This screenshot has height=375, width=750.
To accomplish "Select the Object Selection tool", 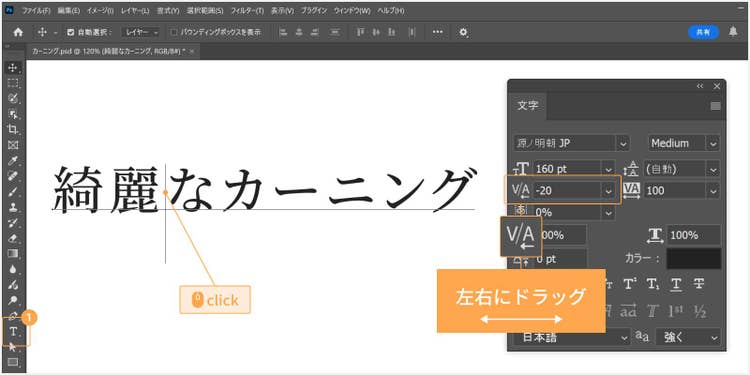I will point(13,113).
